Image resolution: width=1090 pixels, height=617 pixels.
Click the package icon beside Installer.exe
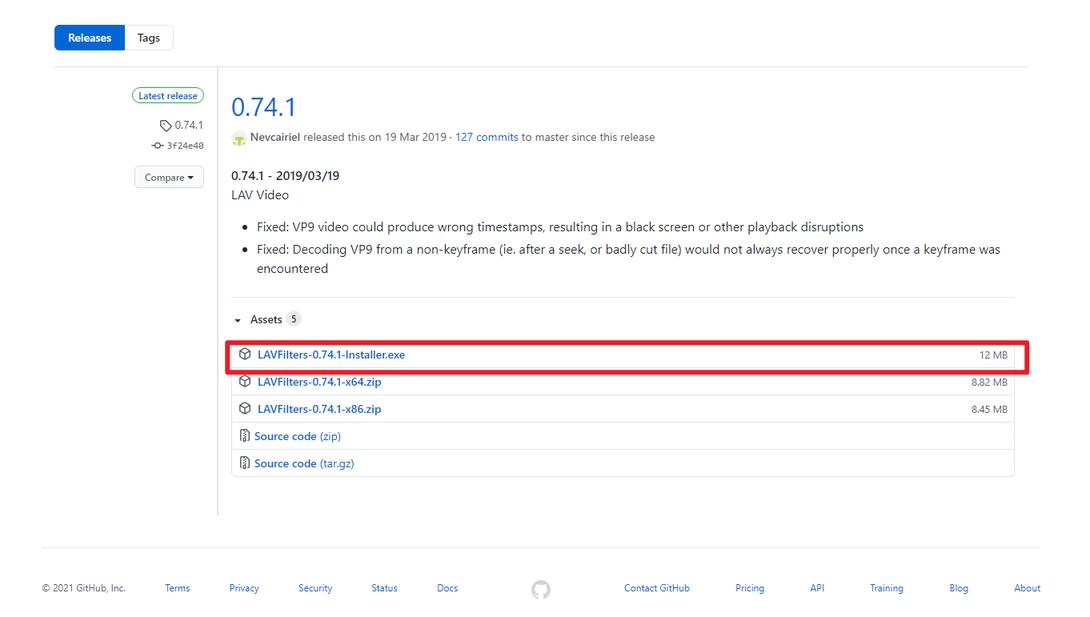pos(245,355)
